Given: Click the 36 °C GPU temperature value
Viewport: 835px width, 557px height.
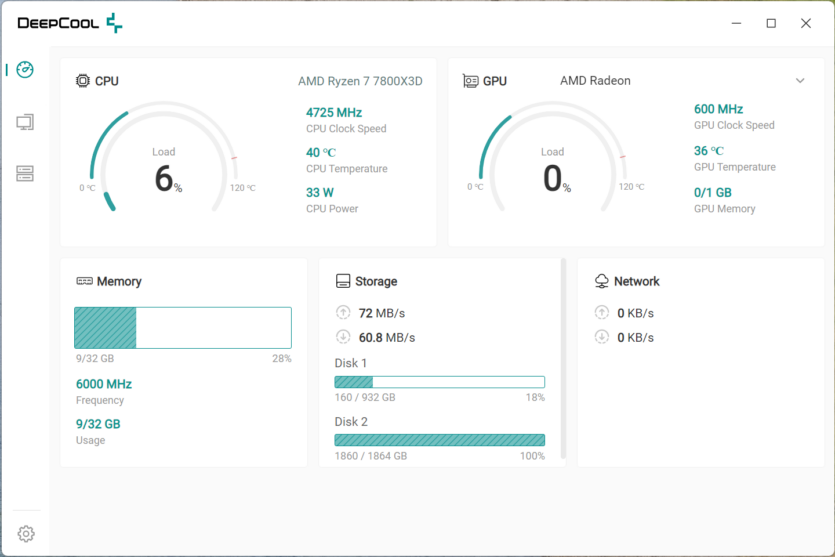Looking at the screenshot, I should pos(709,151).
